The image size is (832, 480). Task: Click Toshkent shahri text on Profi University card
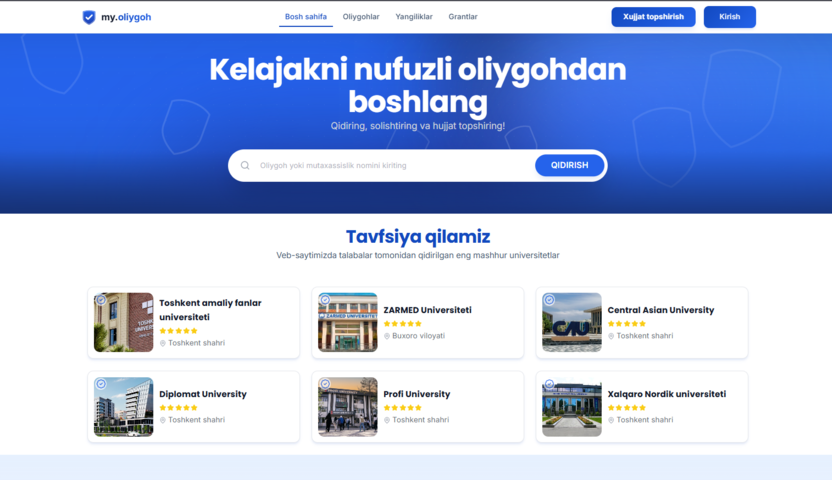coord(421,420)
